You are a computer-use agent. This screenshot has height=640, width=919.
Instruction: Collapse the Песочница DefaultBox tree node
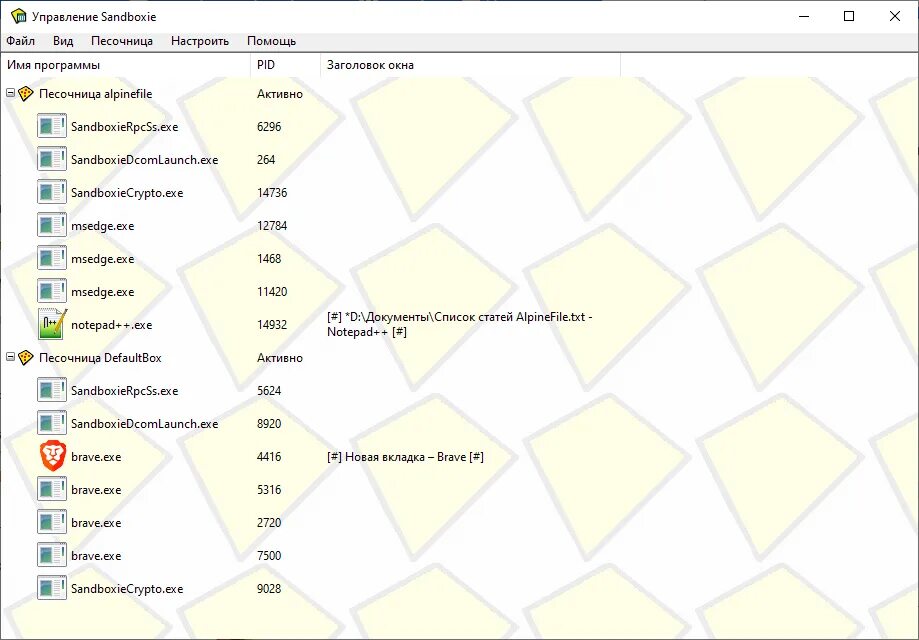coord(10,356)
